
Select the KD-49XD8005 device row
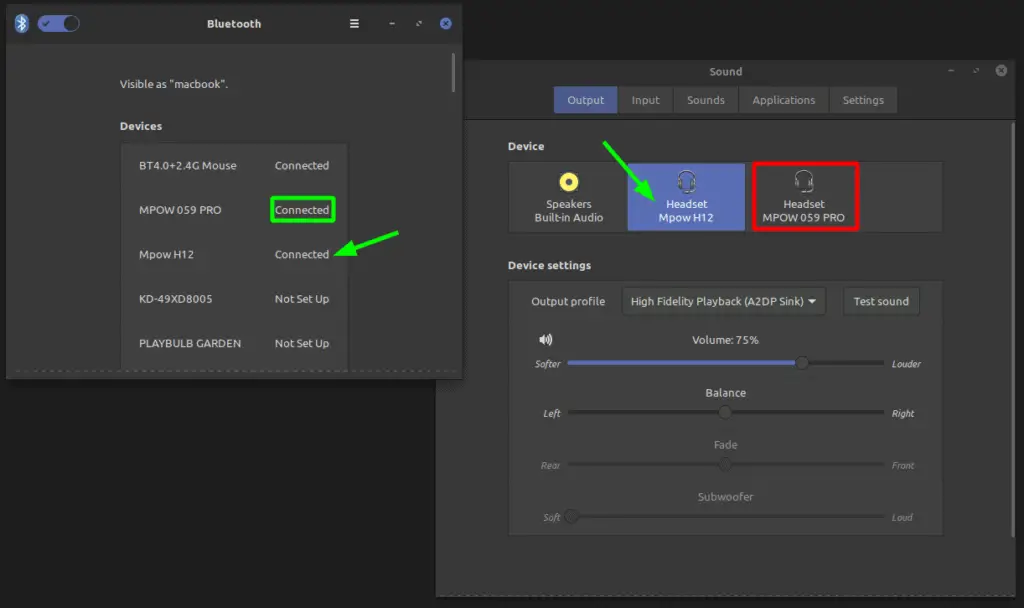tap(234, 299)
